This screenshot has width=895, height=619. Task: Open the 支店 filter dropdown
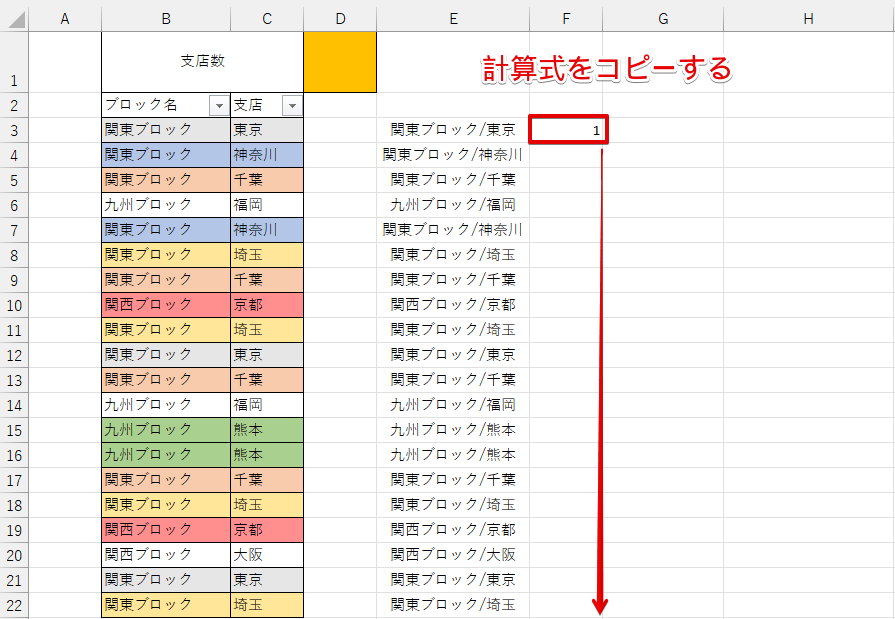coord(292,106)
